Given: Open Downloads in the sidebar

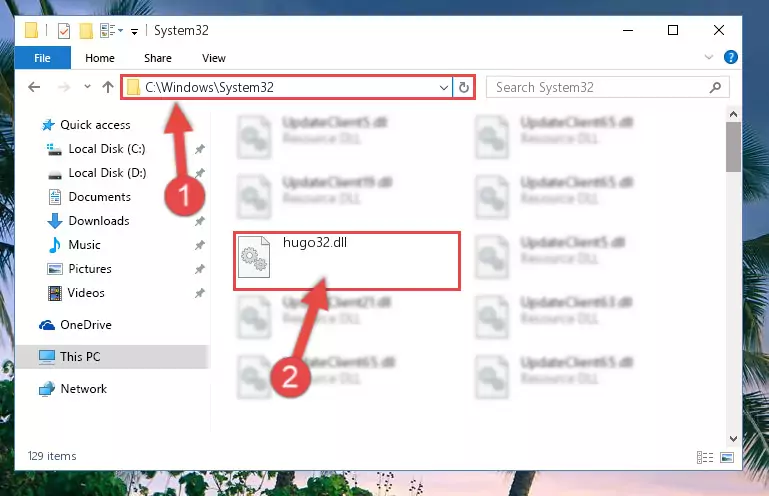Looking at the screenshot, I should (99, 221).
